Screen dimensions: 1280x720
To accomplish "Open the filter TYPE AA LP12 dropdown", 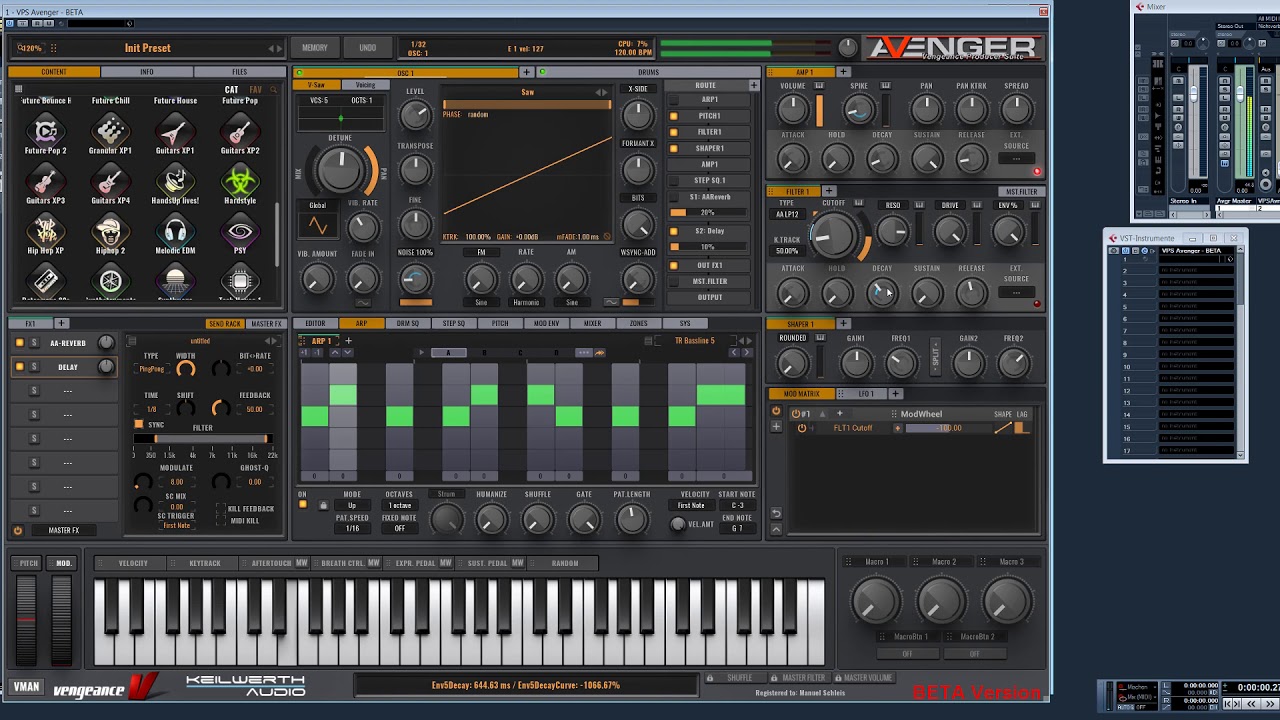I will [x=787, y=215].
